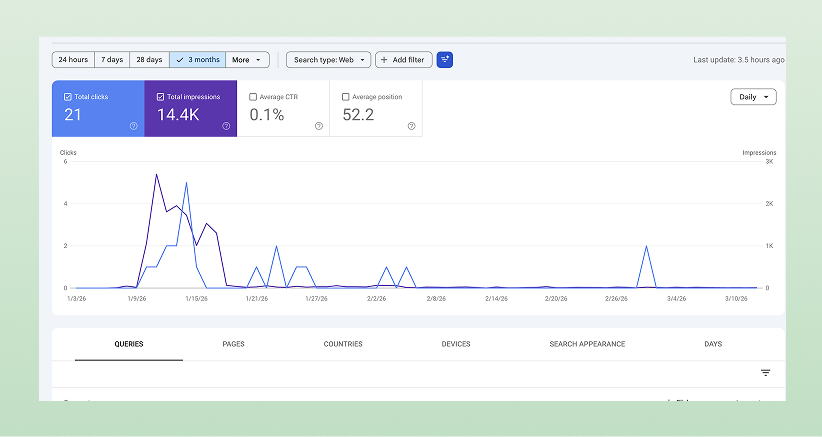The width and height of the screenshot is (822, 437).
Task: Select the 24 hours date range
Action: click(x=73, y=60)
